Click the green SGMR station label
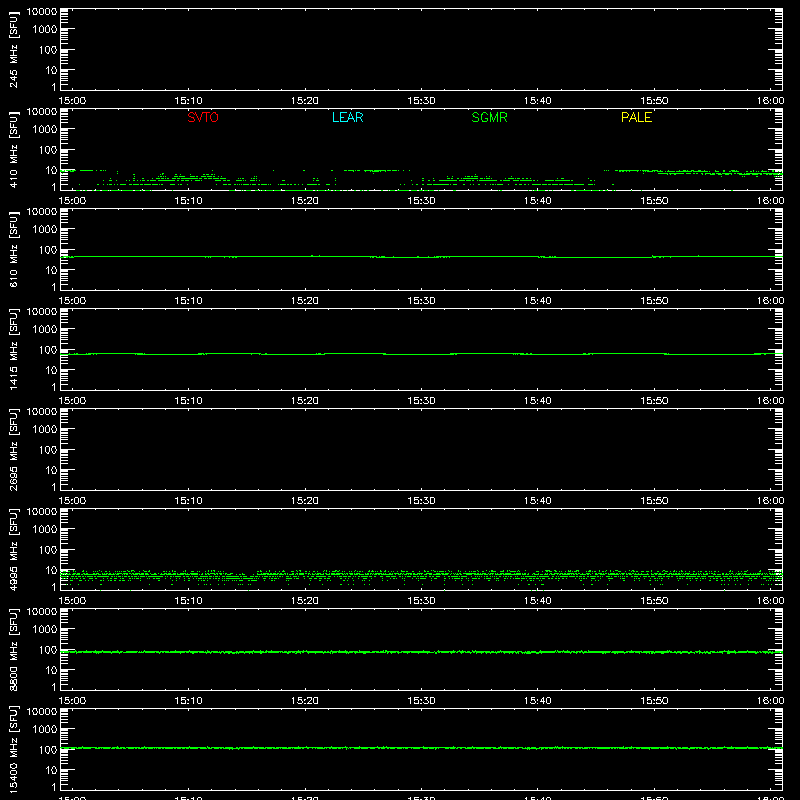This screenshot has width=800, height=800. click(489, 117)
